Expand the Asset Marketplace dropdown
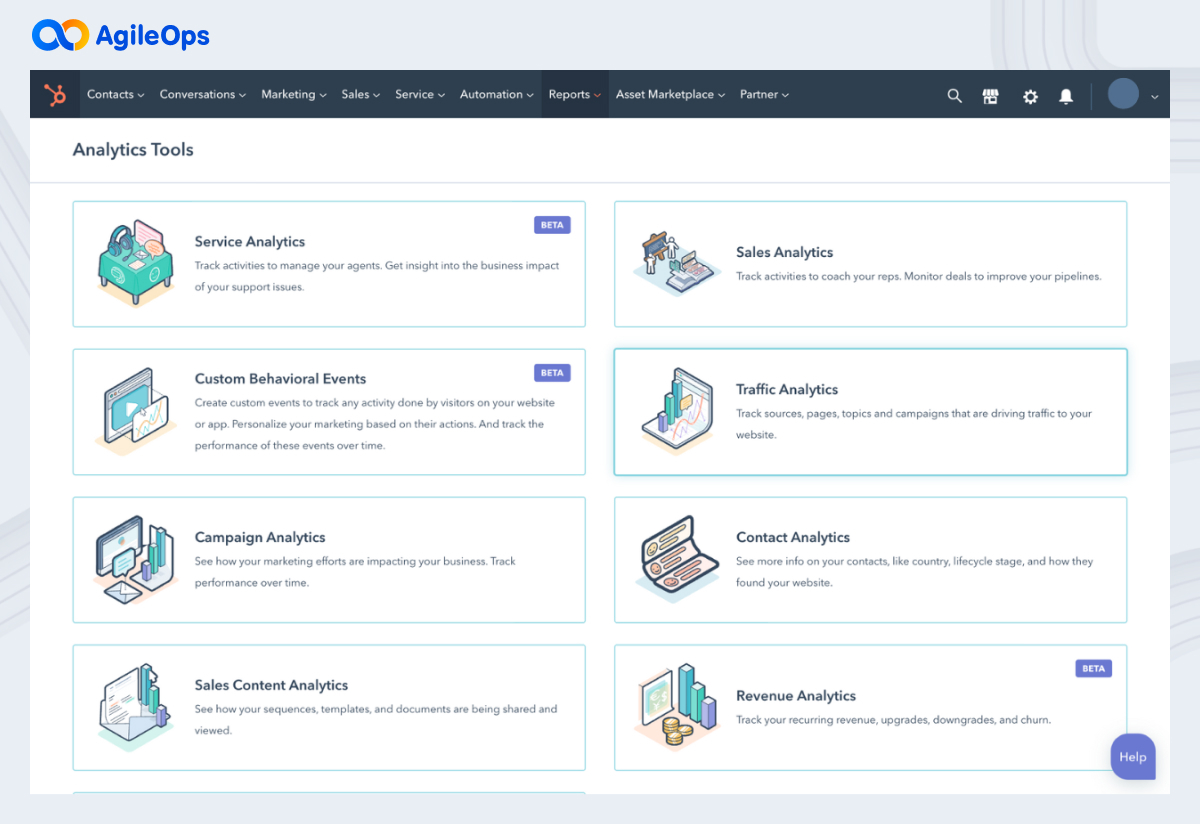The image size is (1200, 824). 670,95
